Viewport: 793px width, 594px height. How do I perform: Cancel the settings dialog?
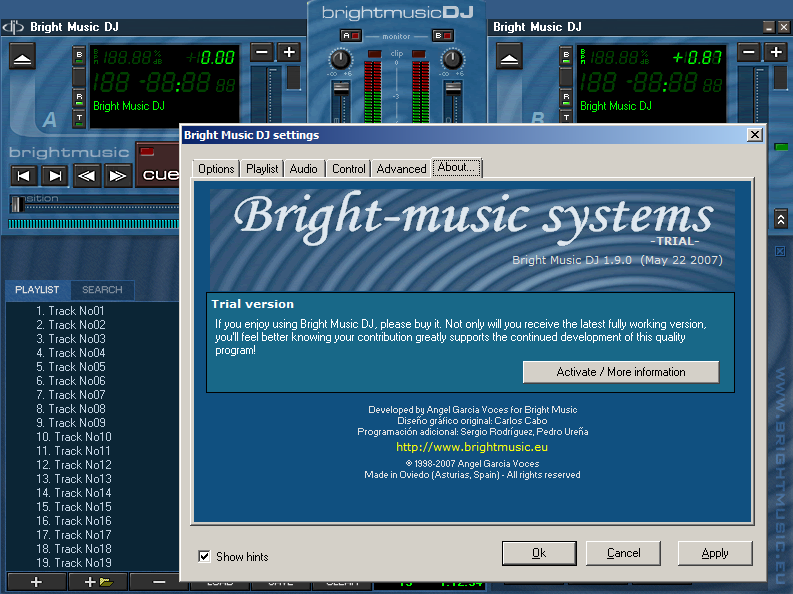click(x=623, y=553)
